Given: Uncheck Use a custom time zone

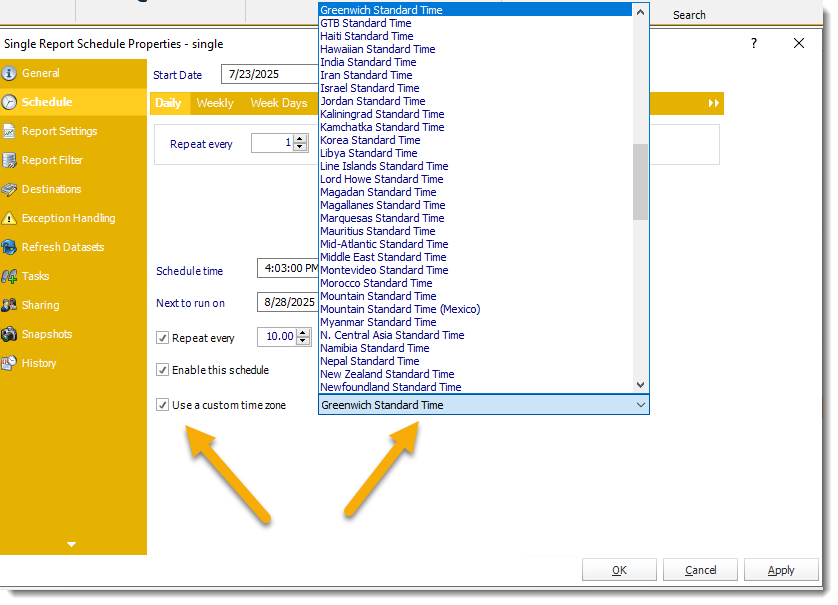Looking at the screenshot, I should [x=162, y=405].
